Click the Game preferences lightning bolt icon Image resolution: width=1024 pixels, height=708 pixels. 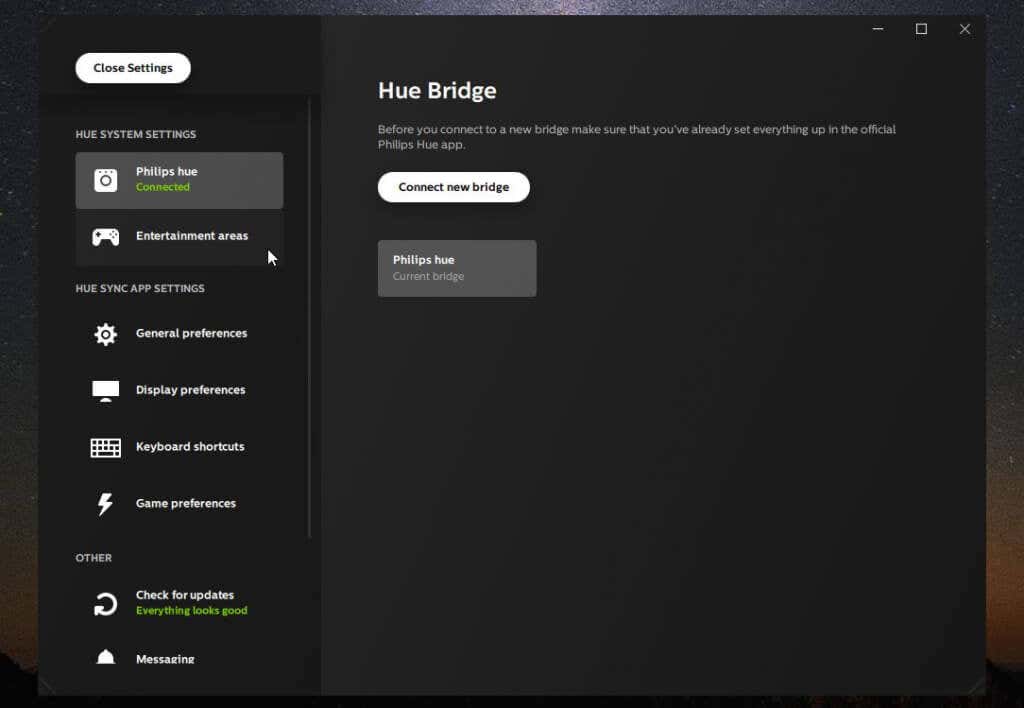tap(105, 503)
